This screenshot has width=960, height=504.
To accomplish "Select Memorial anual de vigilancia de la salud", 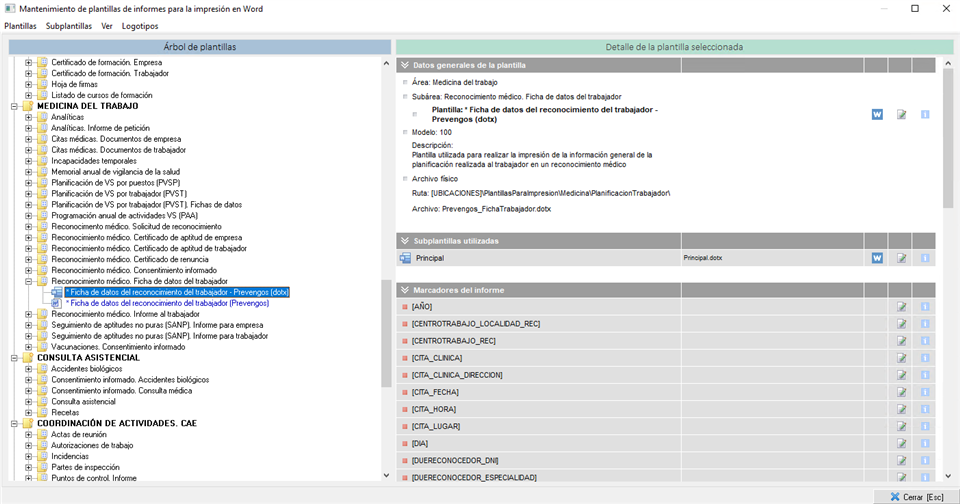I will 115,172.
